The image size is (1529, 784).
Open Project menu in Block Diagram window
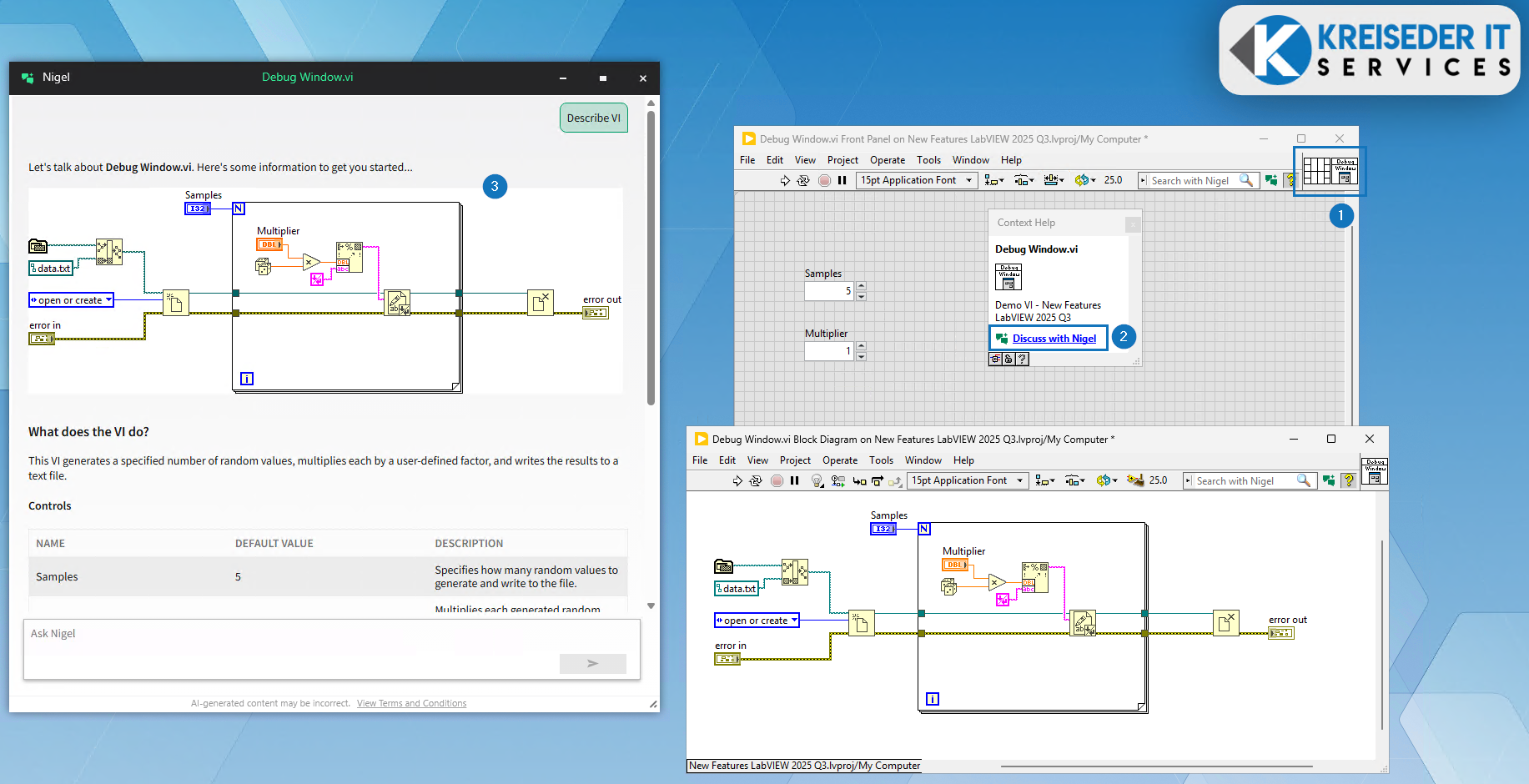[x=795, y=460]
